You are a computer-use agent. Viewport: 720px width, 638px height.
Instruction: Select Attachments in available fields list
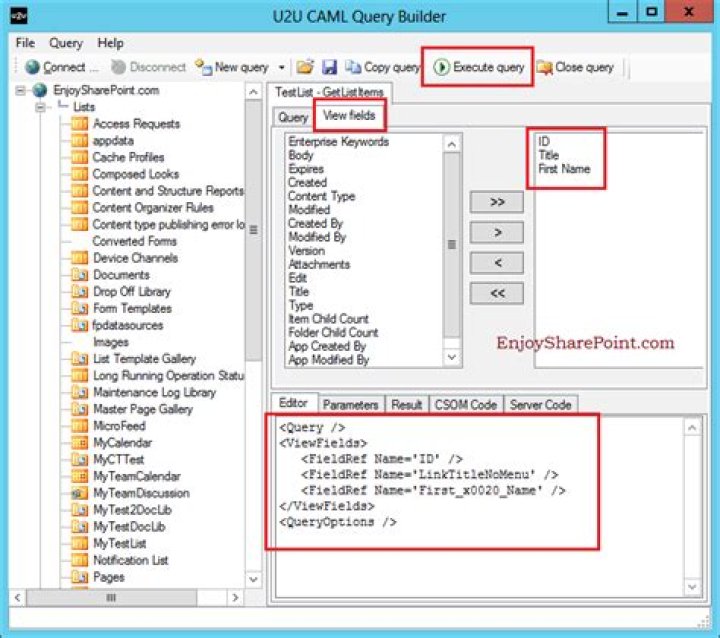point(319,264)
